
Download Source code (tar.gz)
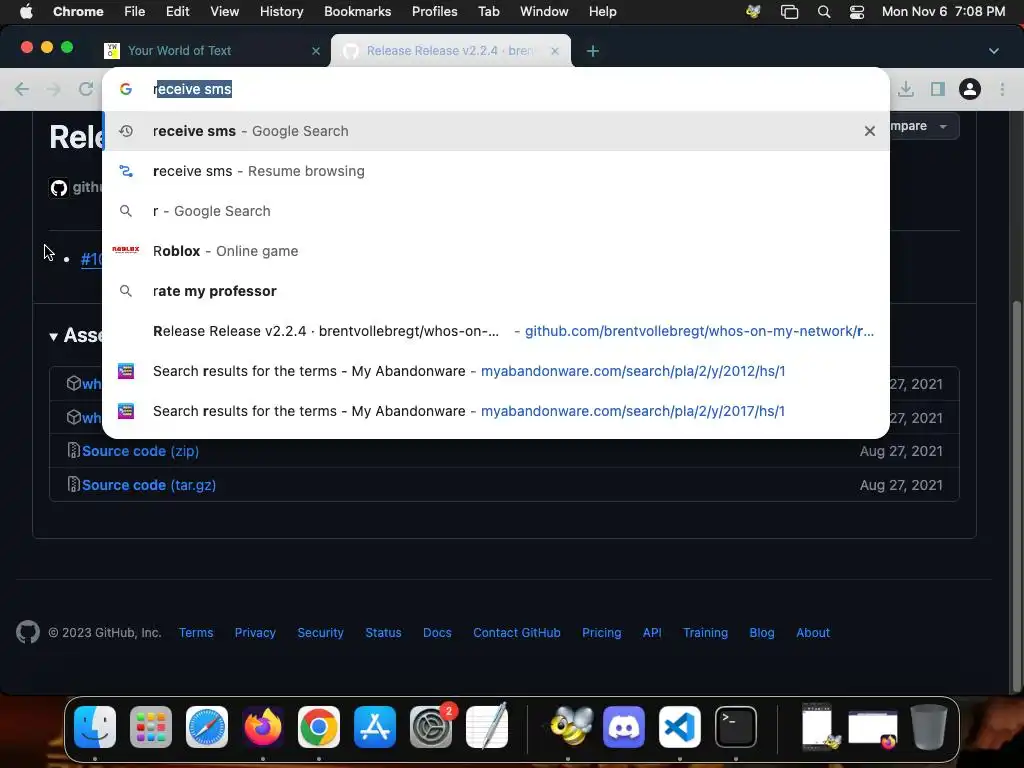pyautogui.click(x=149, y=485)
